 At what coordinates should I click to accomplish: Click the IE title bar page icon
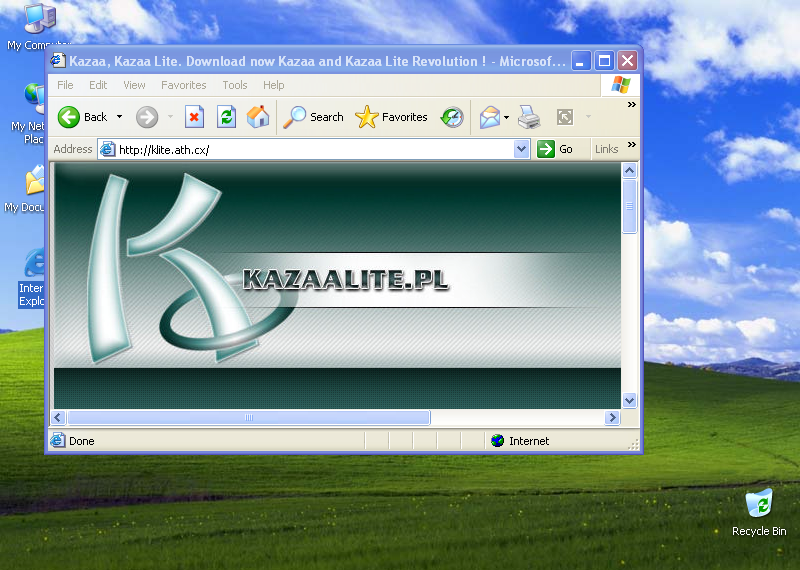coord(58,60)
